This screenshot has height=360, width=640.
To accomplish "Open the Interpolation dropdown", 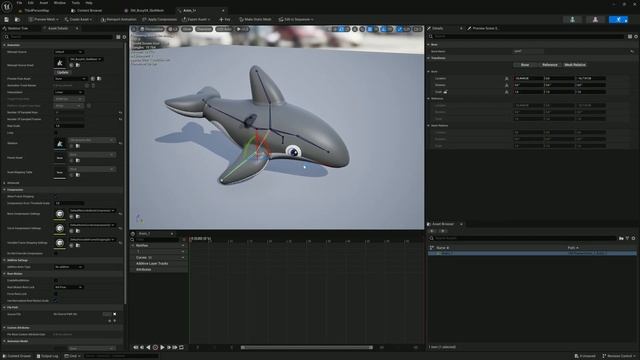I will click(x=69, y=92).
